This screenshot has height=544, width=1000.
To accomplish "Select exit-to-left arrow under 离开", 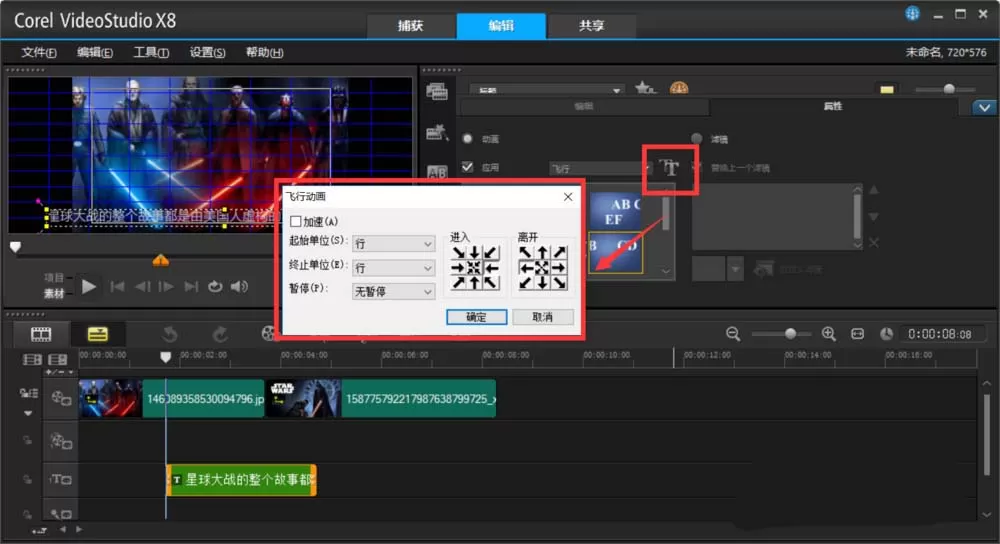I will [526, 268].
